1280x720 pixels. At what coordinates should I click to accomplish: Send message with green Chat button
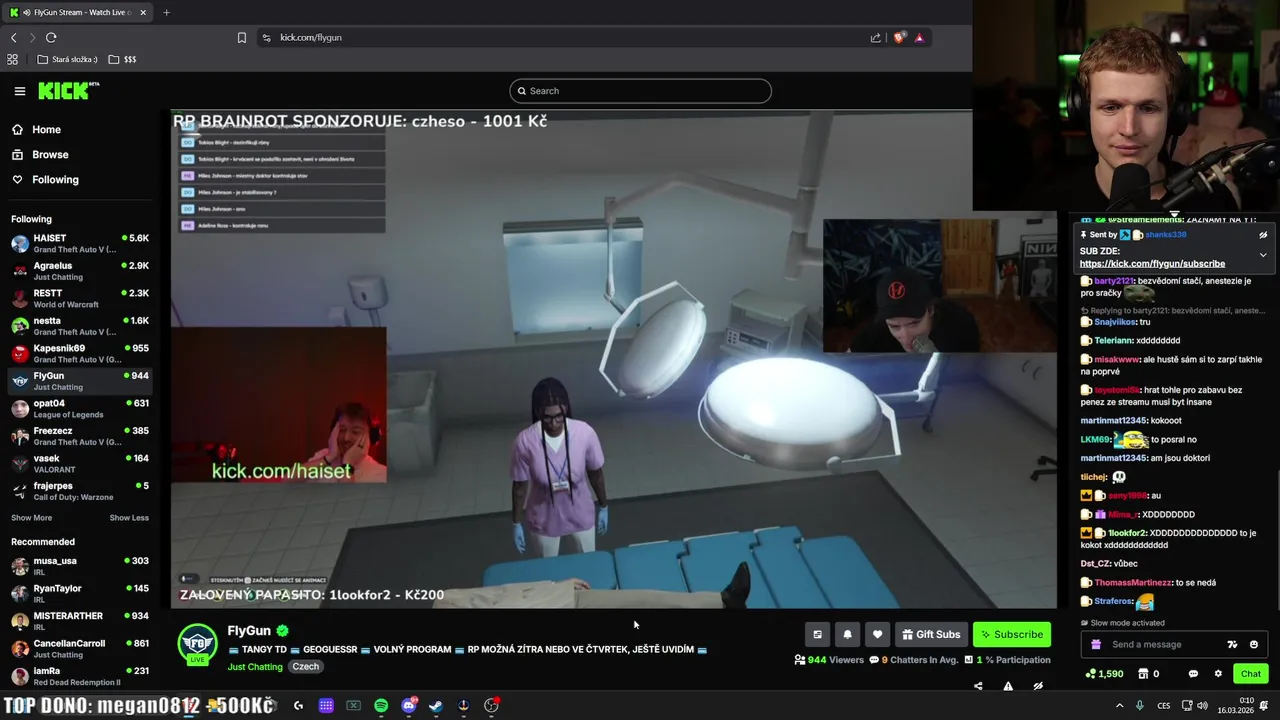click(1251, 674)
